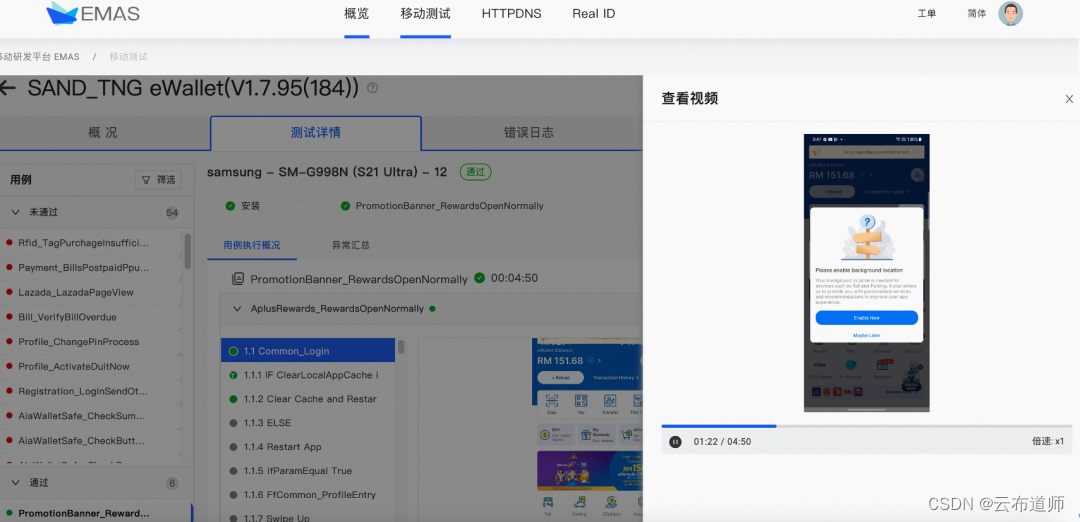Click the phone video preview

tap(866, 273)
